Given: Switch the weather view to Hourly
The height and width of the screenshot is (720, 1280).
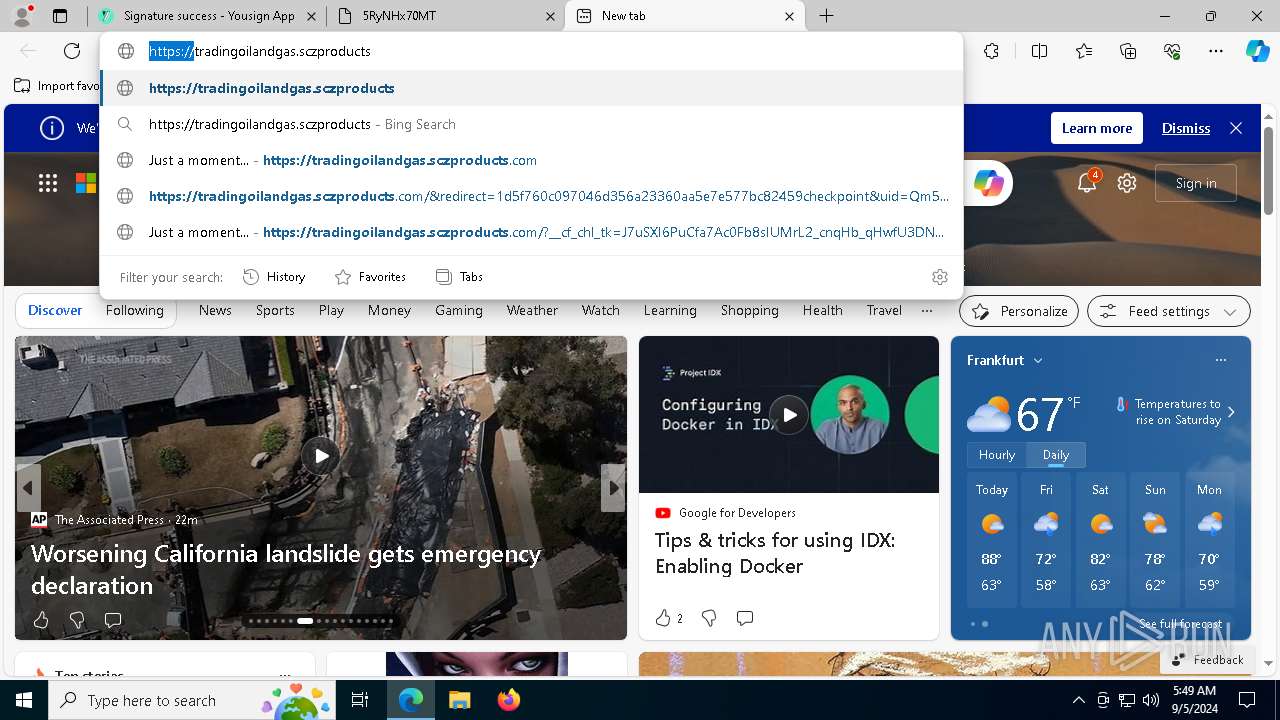Looking at the screenshot, I should tap(997, 455).
